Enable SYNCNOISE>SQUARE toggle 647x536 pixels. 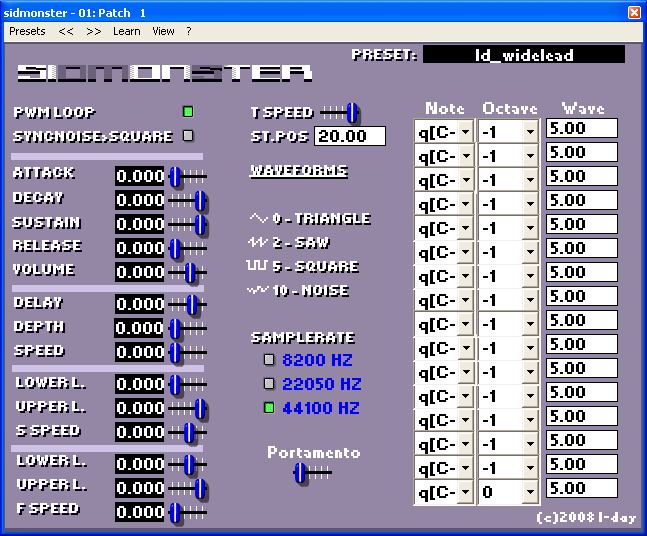coord(188,135)
